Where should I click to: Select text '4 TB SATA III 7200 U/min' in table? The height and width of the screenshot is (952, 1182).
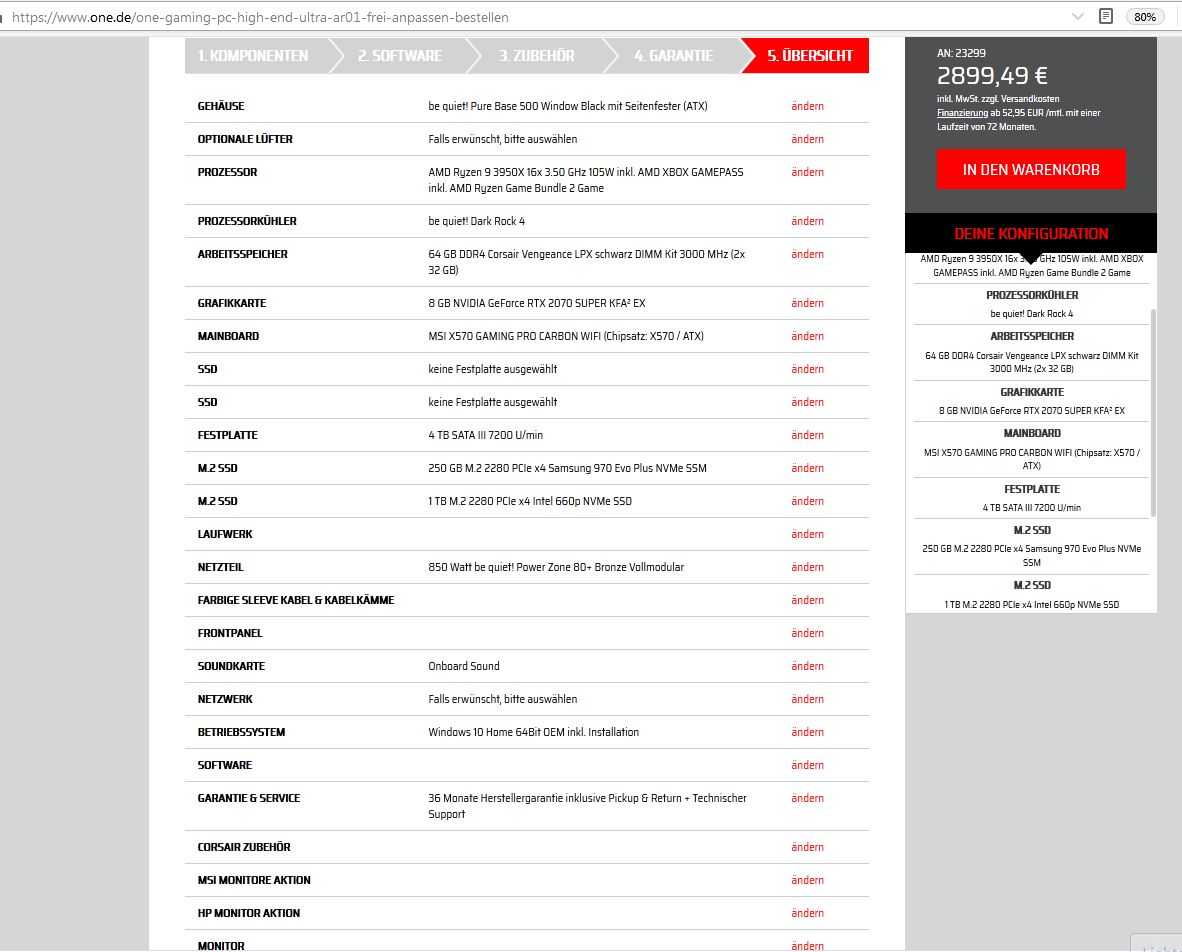pyautogui.click(x=485, y=436)
